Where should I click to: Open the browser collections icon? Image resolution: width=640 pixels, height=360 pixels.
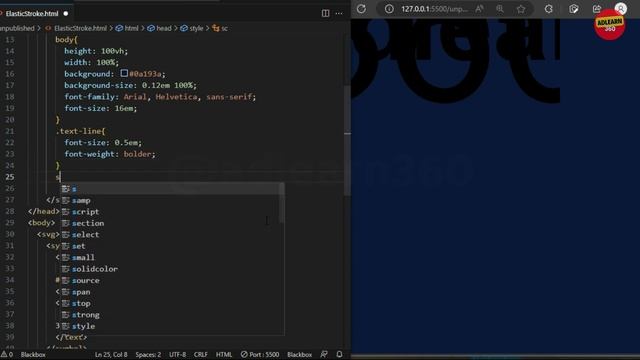573,9
